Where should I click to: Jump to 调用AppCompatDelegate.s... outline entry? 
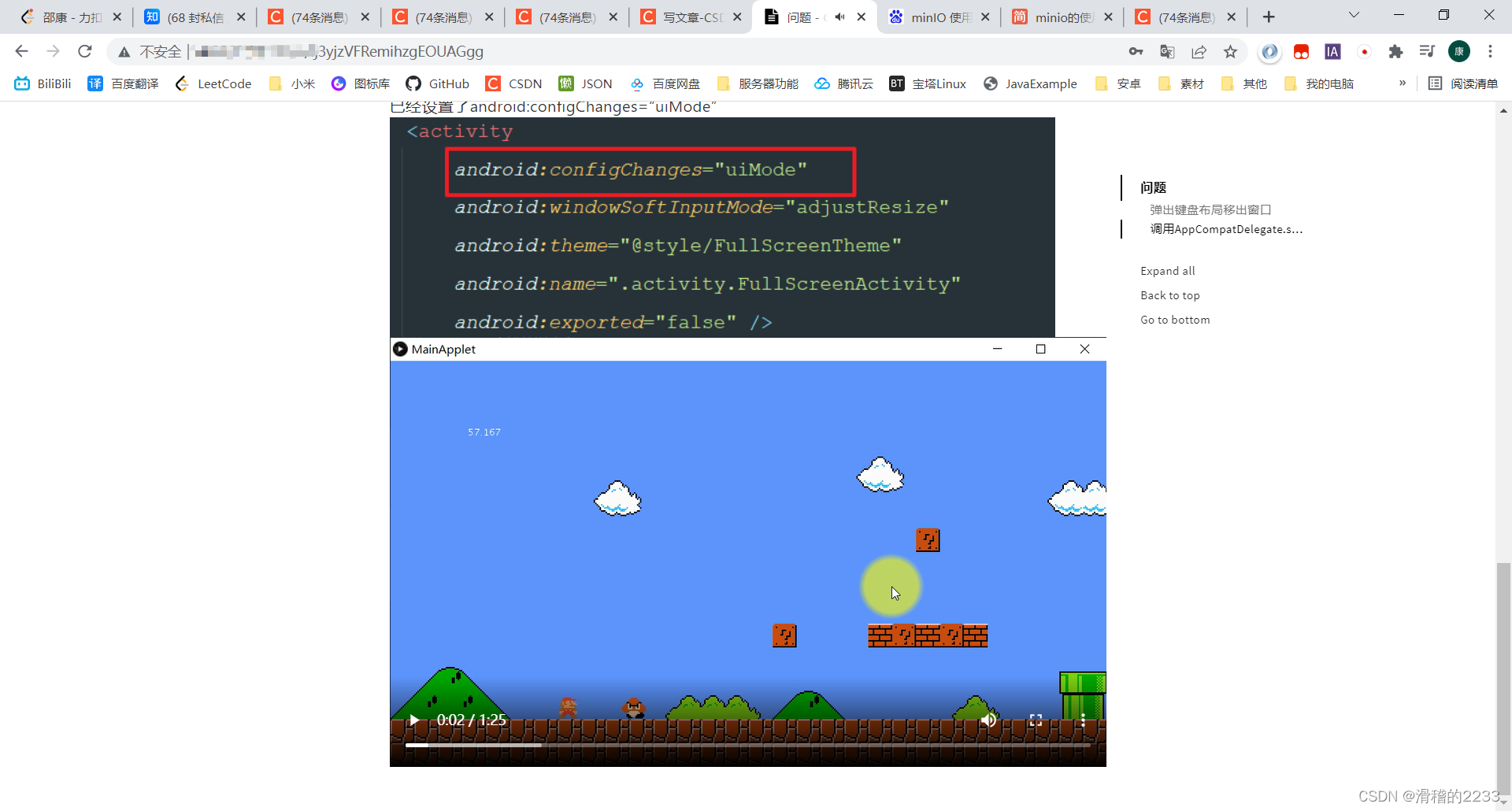click(1226, 229)
